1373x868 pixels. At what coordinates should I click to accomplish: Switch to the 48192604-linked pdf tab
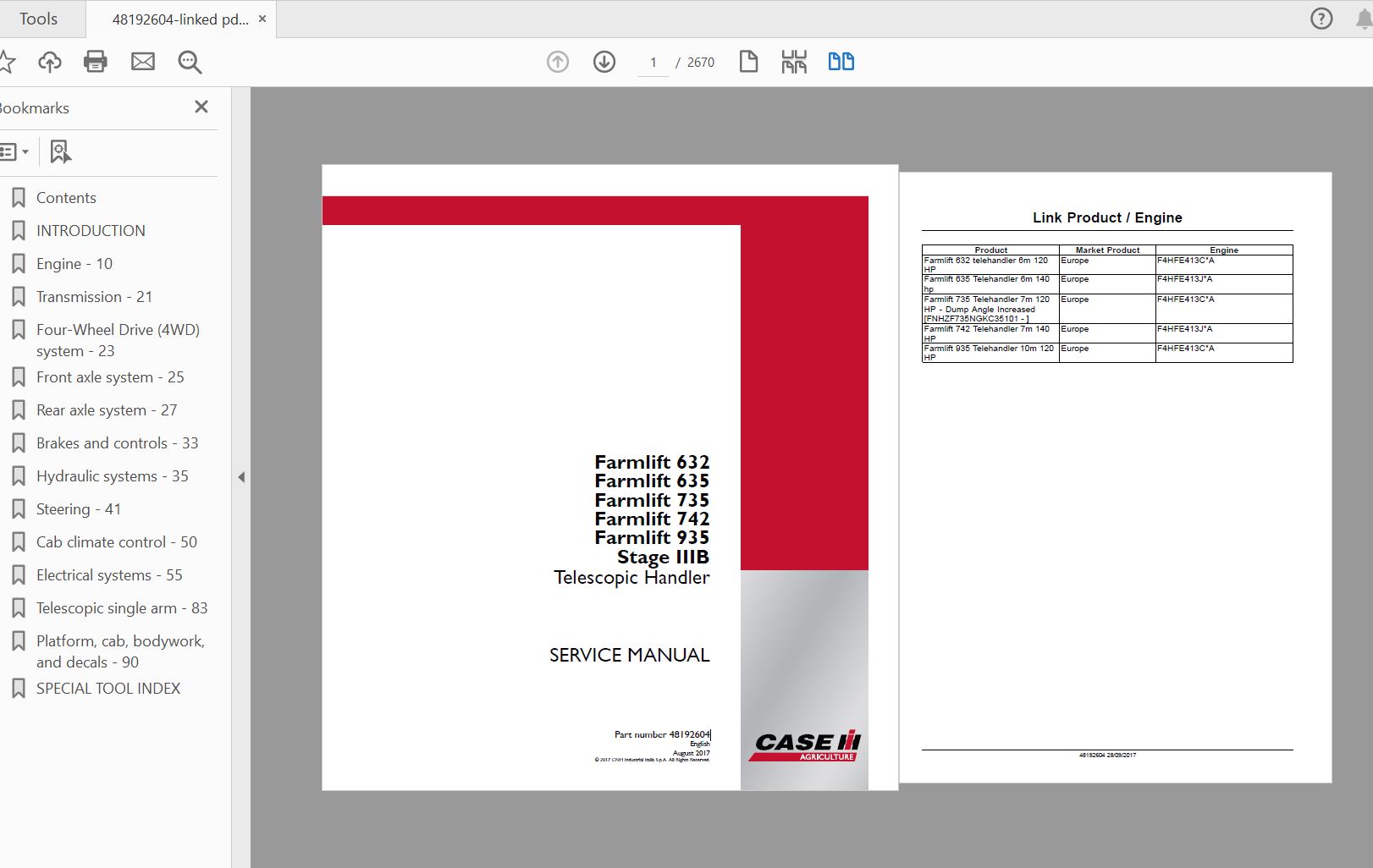[180, 19]
